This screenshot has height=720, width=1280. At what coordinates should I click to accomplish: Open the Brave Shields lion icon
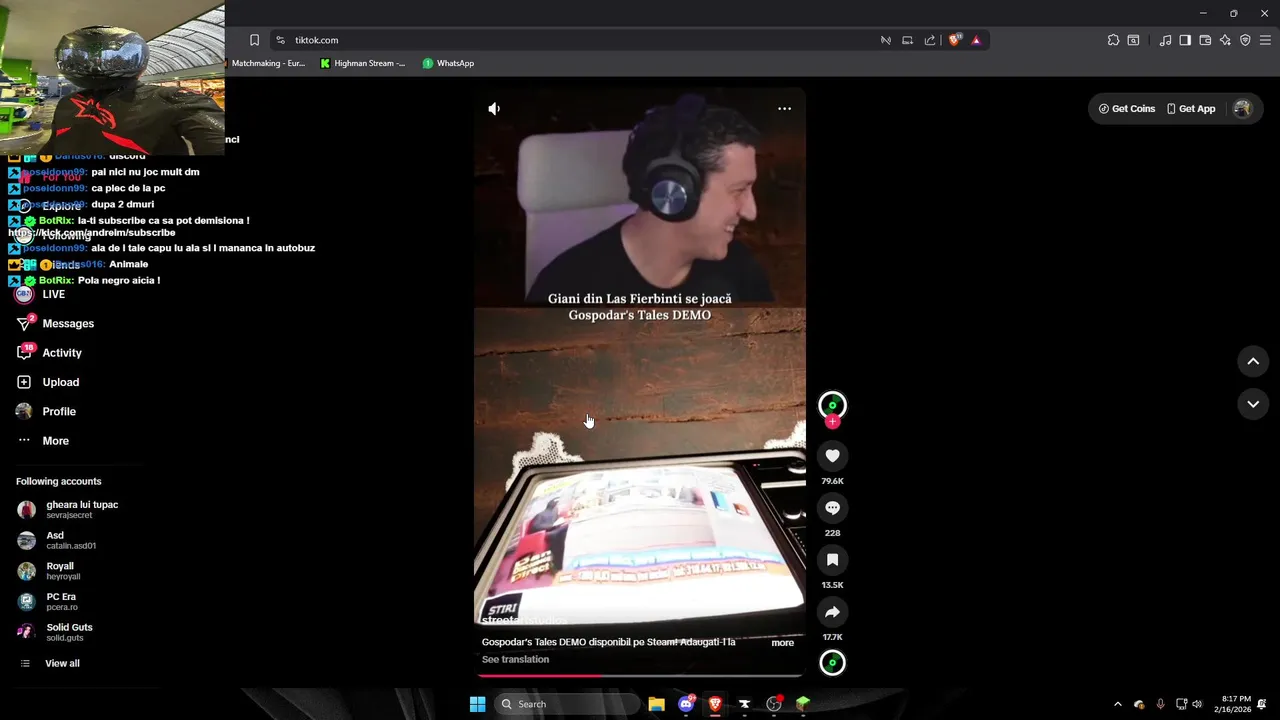click(x=955, y=40)
